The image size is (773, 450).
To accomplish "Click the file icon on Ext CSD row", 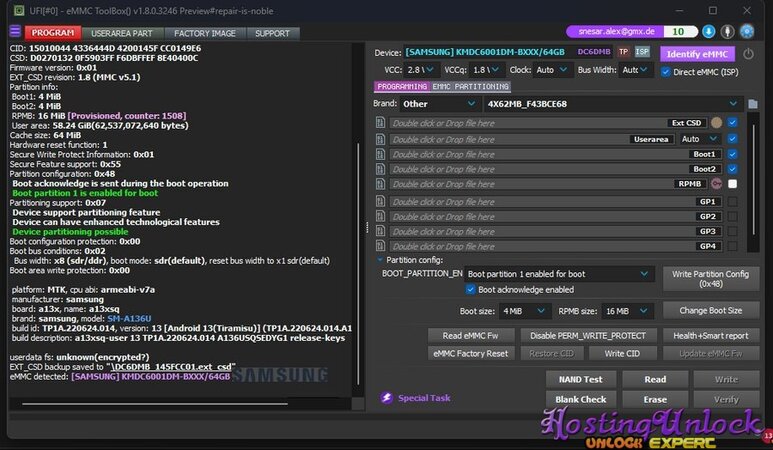I will (x=381, y=123).
